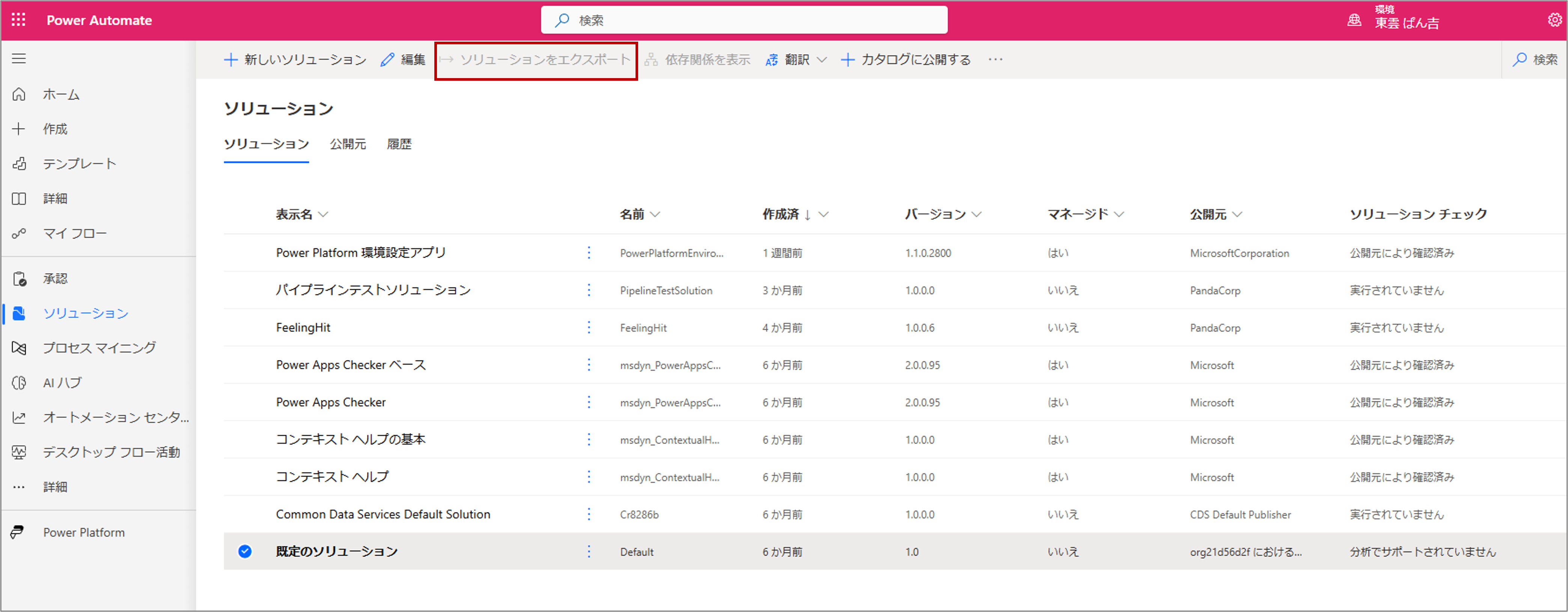
Task: Open more options for FeelingHit row
Action: click(x=589, y=328)
